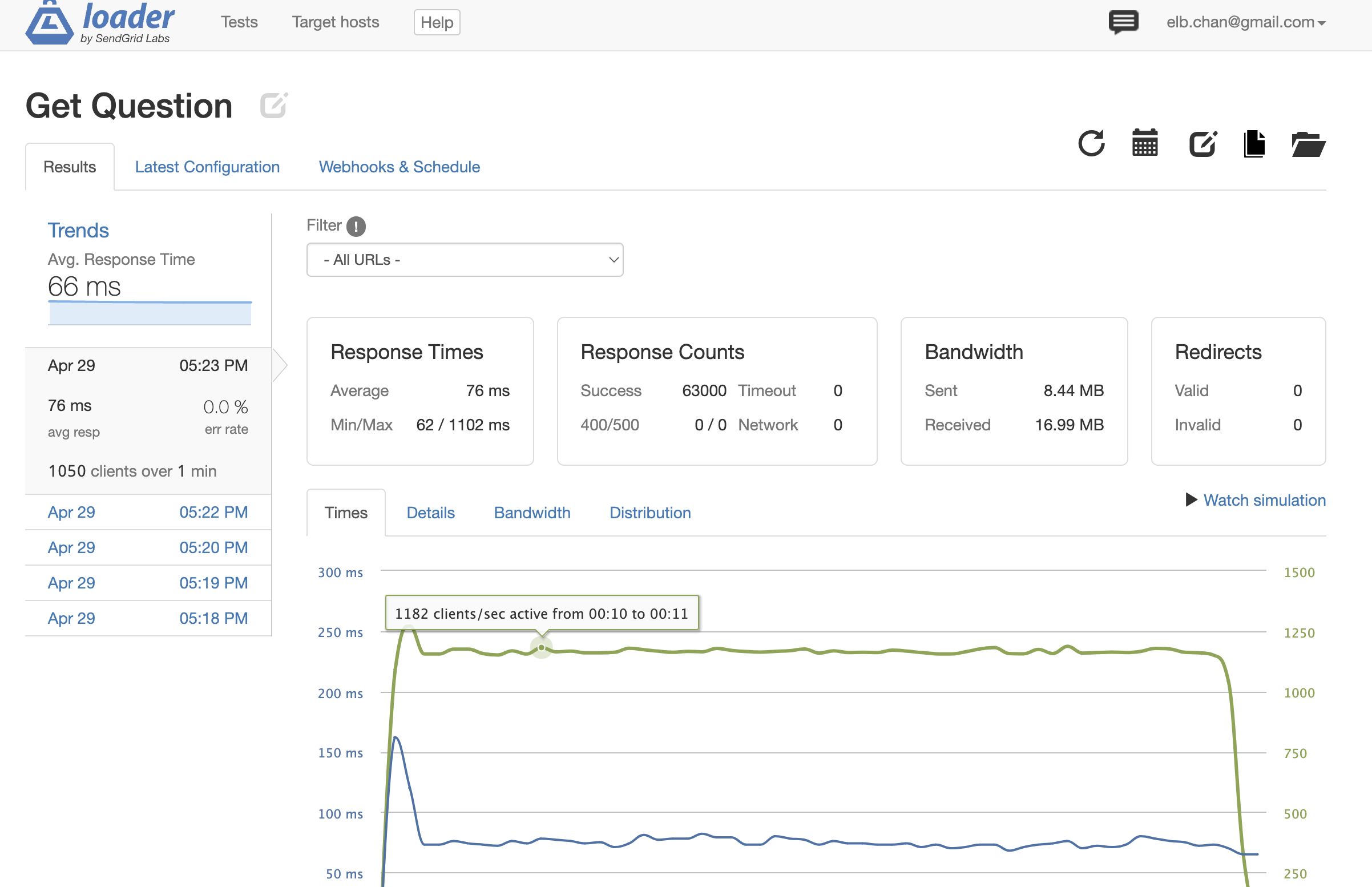The width and height of the screenshot is (1372, 887).
Task: Expand the elb.chan@gmail.com account menu
Action: tap(1245, 22)
